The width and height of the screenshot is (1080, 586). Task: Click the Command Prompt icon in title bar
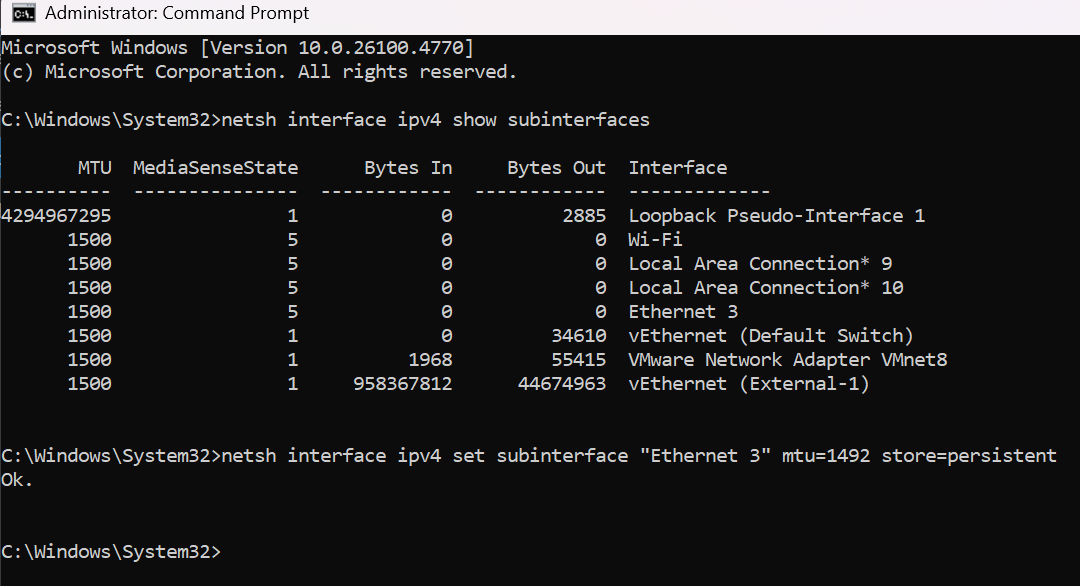tap(23, 13)
